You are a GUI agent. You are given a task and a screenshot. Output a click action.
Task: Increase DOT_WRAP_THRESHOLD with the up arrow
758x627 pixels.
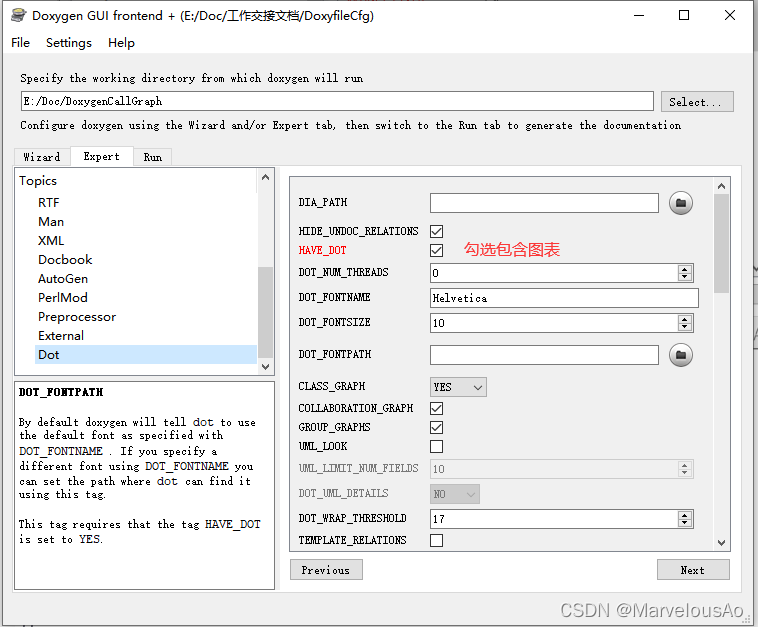pyautogui.click(x=685, y=515)
